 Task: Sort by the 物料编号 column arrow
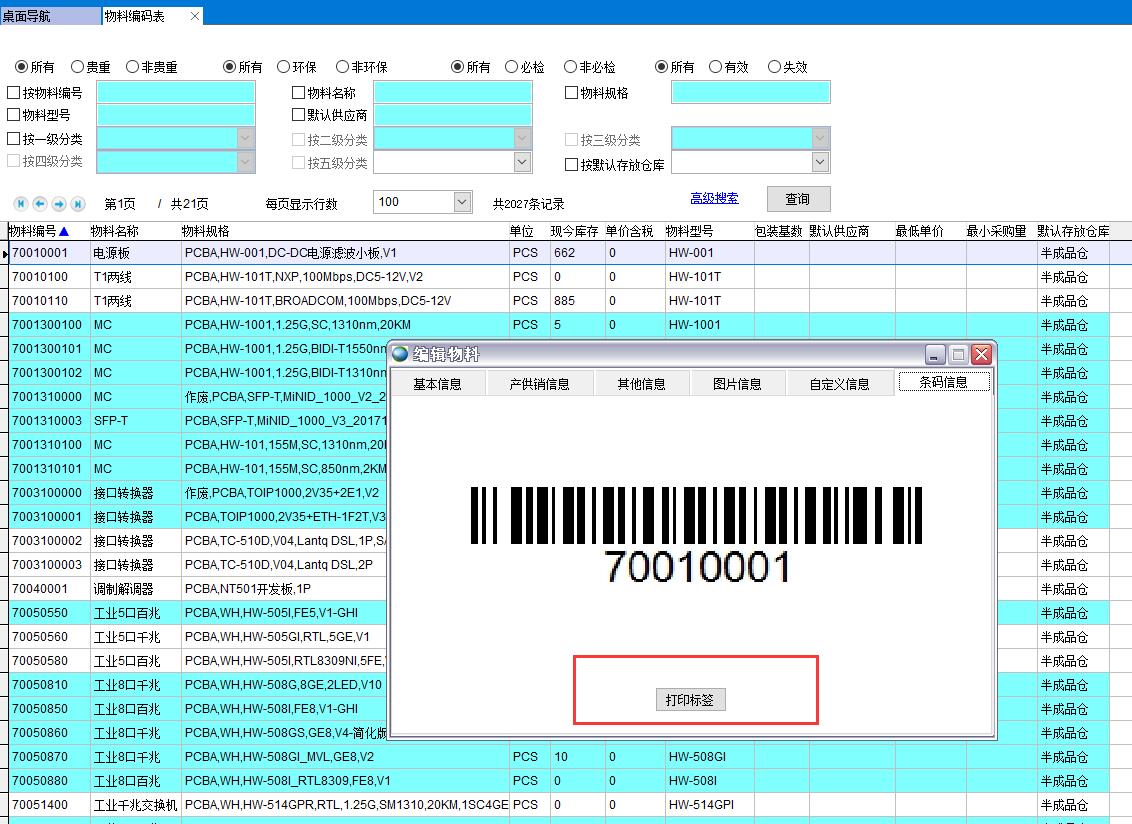[64, 231]
